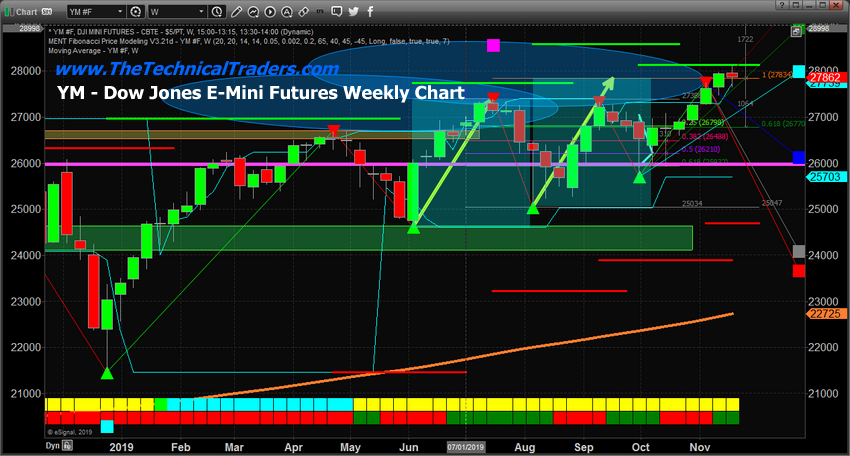This screenshot has height=456, width=850.
Task: Click the 07/01/2019 date marker
Action: click(x=466, y=447)
